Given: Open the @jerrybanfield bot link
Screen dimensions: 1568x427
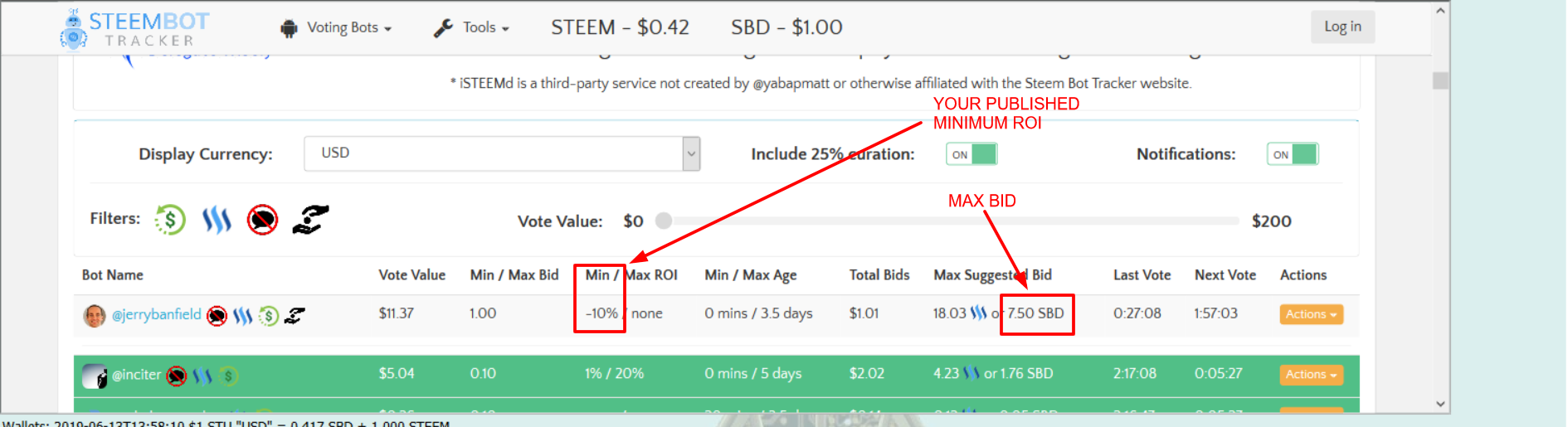Looking at the screenshot, I should click(157, 314).
